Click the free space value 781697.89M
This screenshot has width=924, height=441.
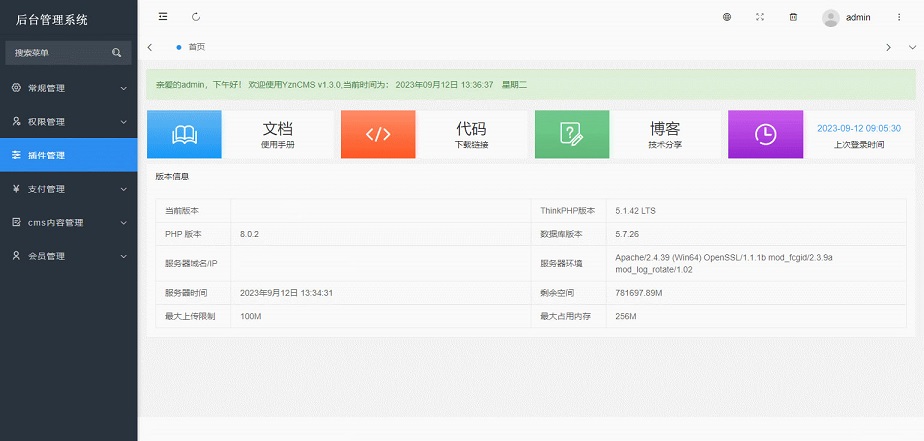pyautogui.click(x=639, y=293)
